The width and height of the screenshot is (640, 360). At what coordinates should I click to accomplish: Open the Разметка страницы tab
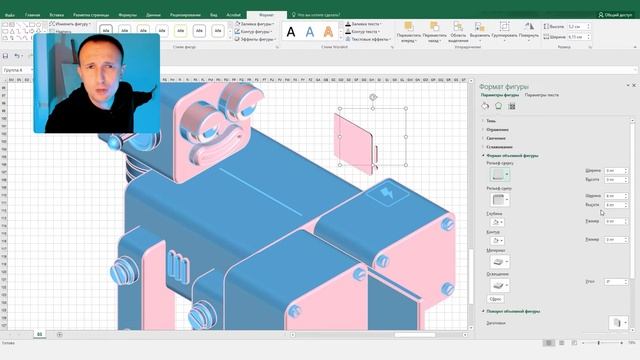[91, 15]
